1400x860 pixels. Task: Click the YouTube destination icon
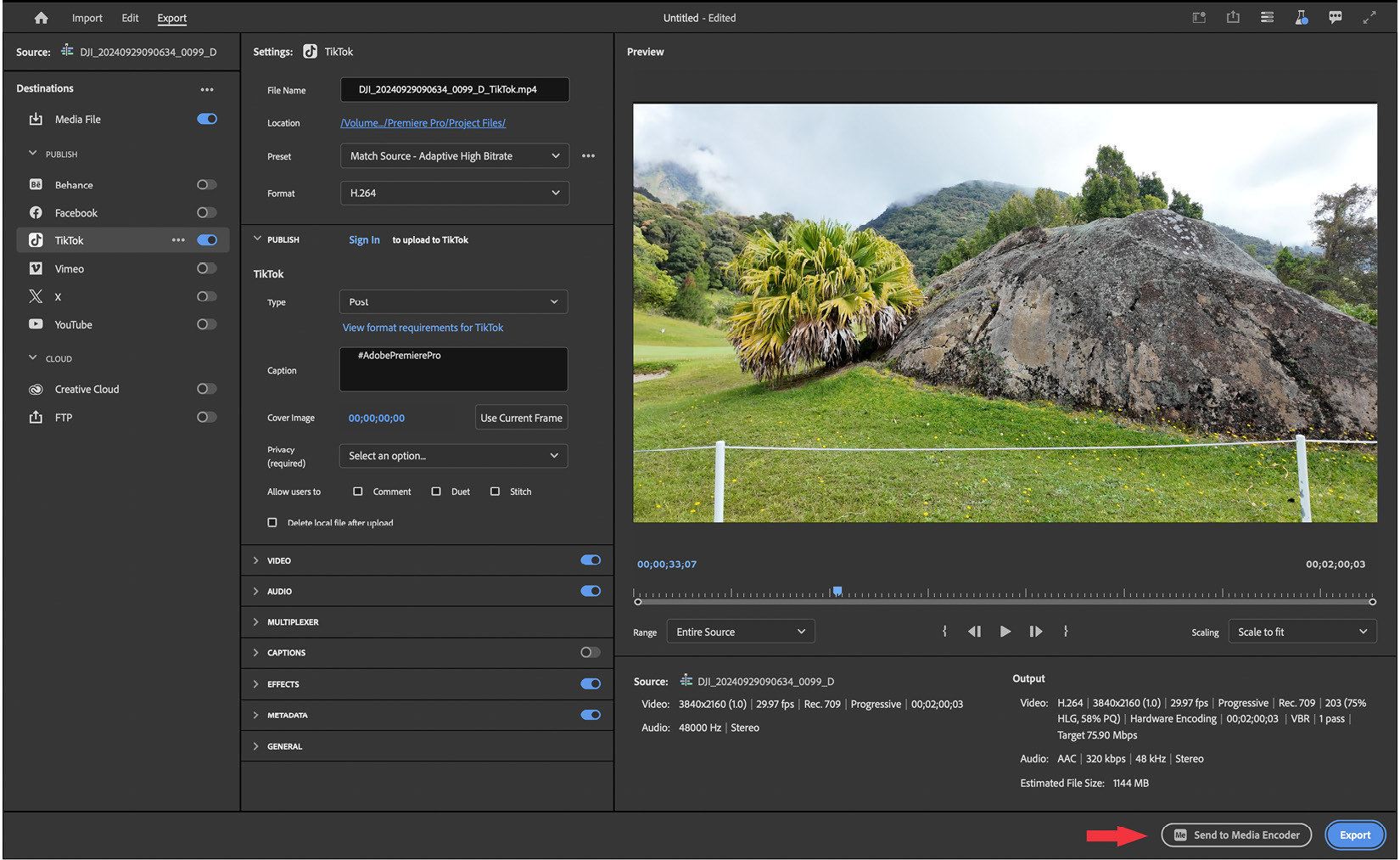point(36,324)
